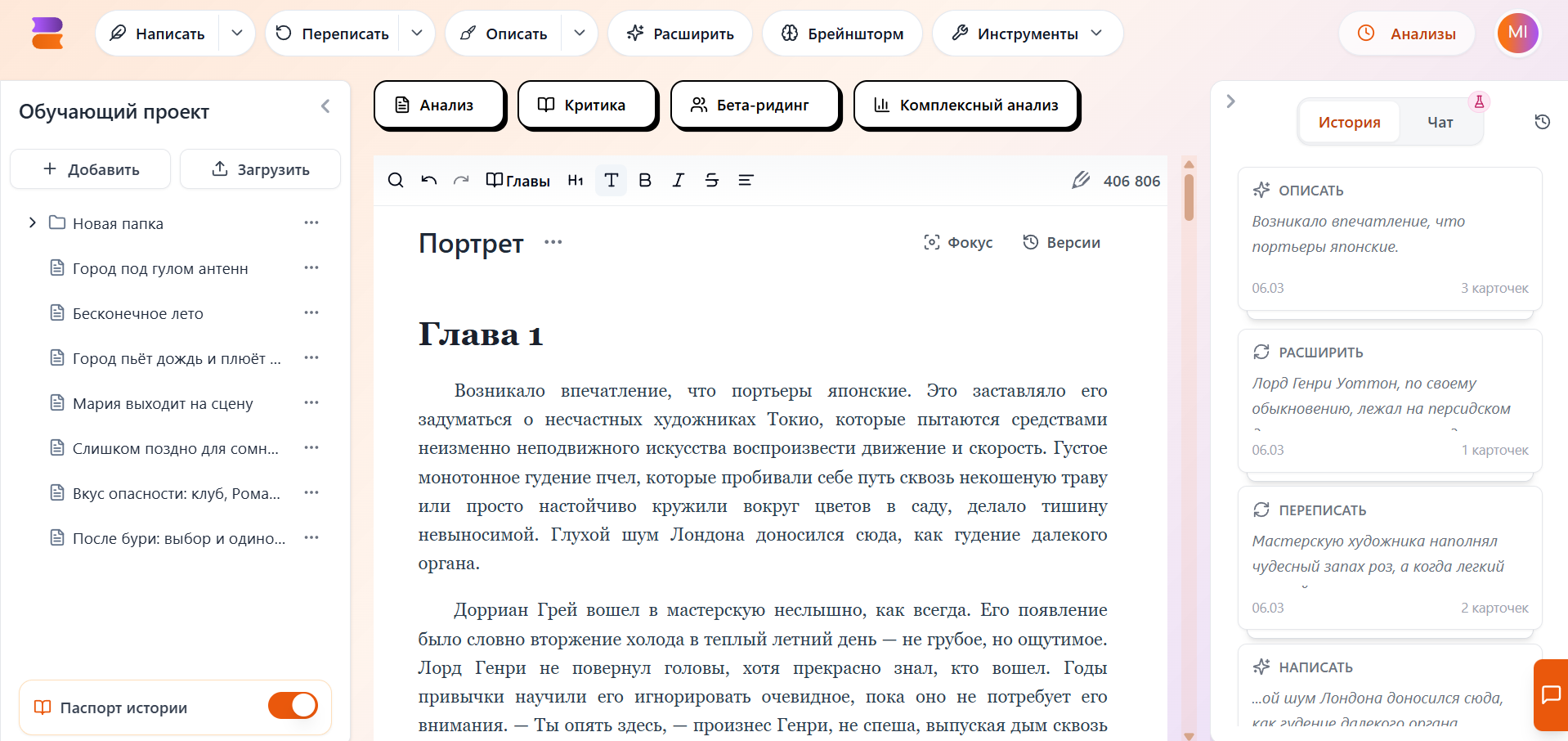This screenshot has height=741, width=1568.
Task: Click the Переписать button
Action: click(332, 34)
